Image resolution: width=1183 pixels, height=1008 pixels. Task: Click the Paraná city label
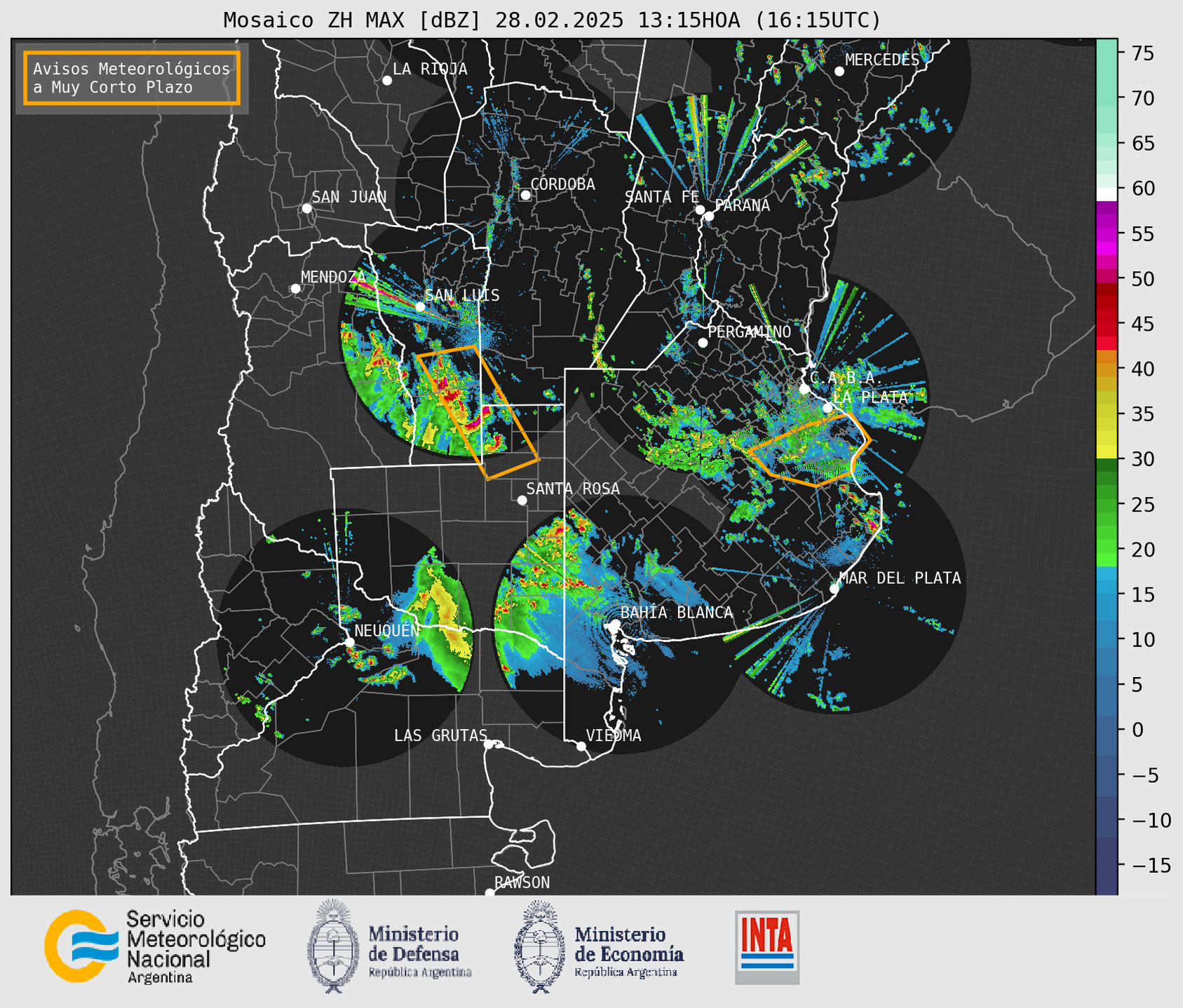click(x=742, y=205)
